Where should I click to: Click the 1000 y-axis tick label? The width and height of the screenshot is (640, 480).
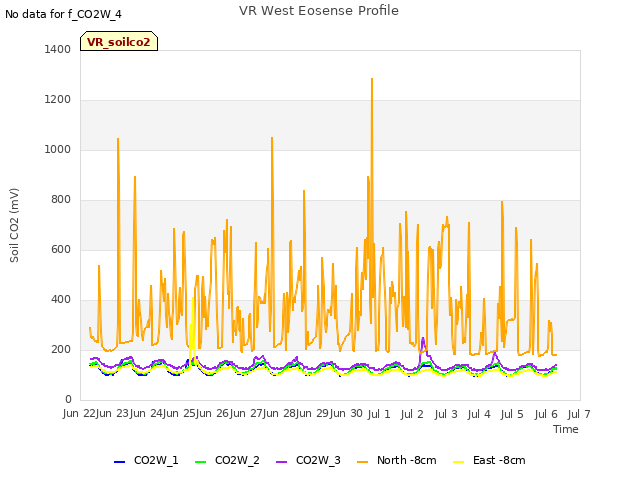point(58,149)
